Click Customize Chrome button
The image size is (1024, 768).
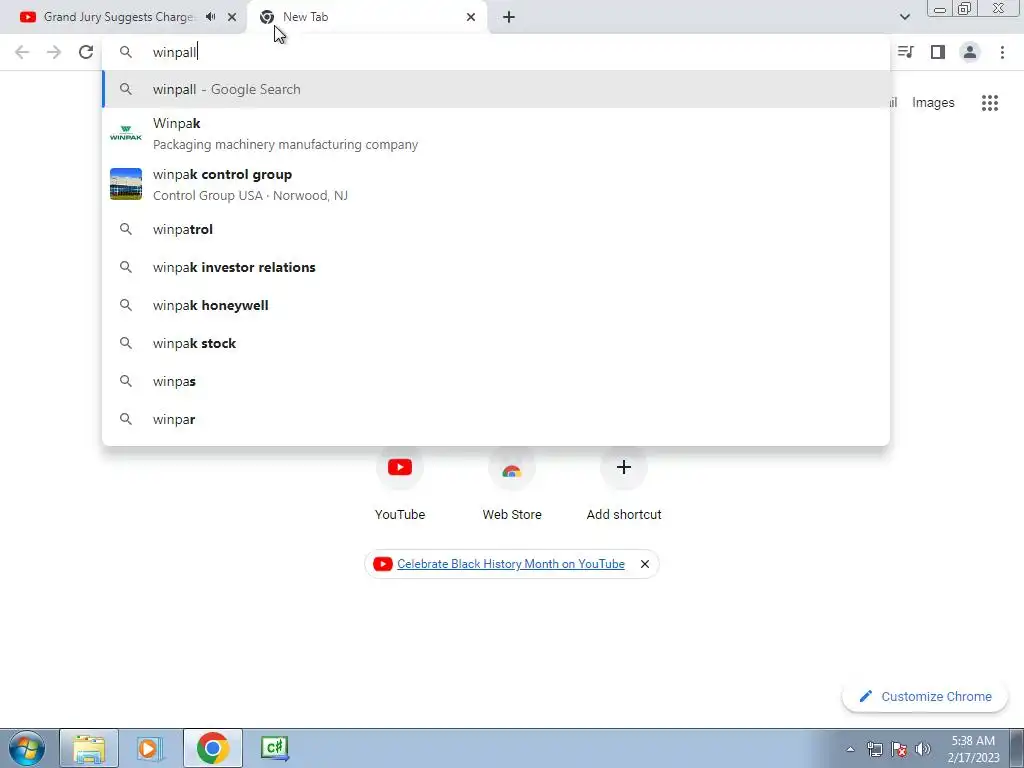[925, 697]
